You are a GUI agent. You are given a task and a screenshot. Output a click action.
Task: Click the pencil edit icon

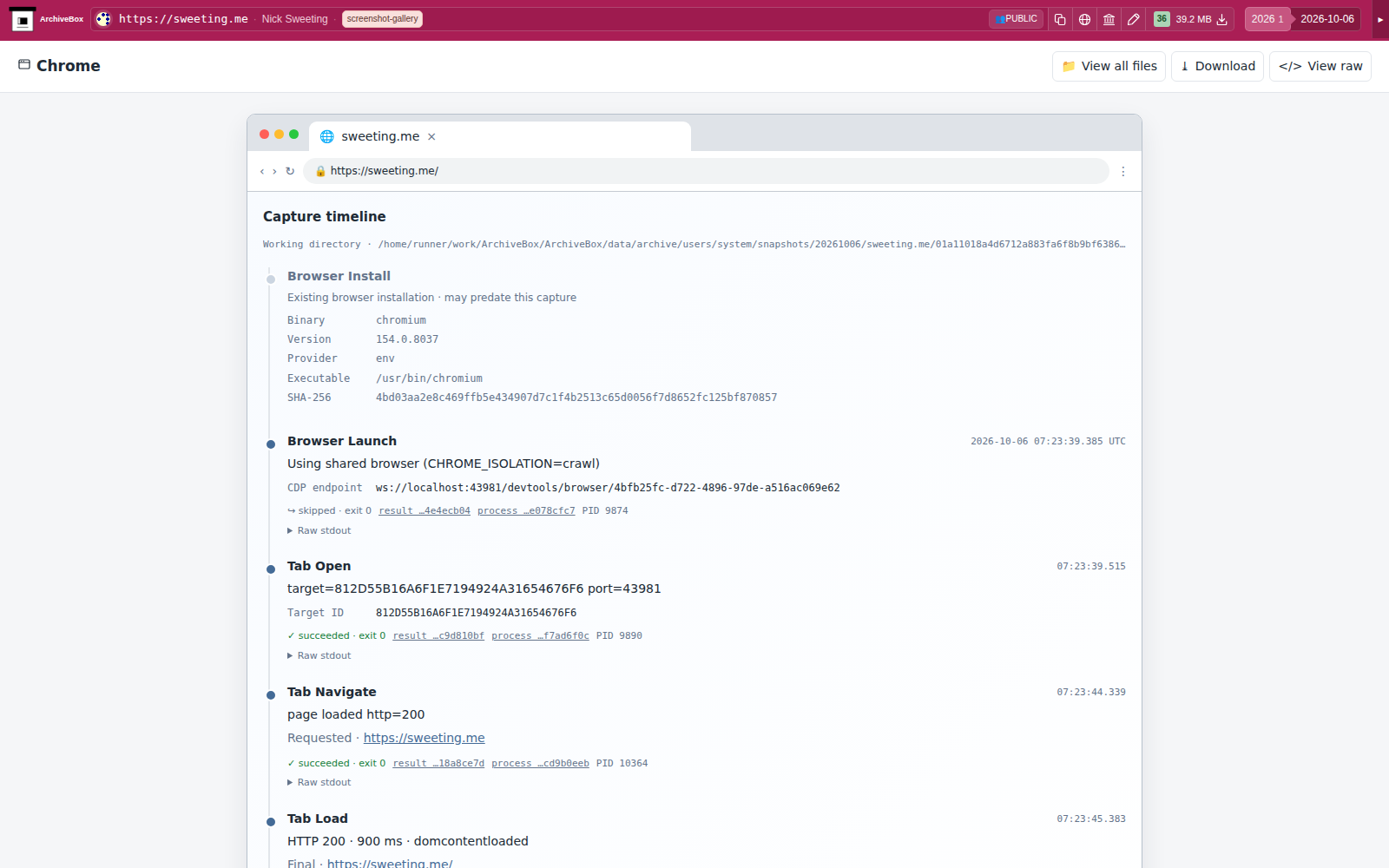1133,19
